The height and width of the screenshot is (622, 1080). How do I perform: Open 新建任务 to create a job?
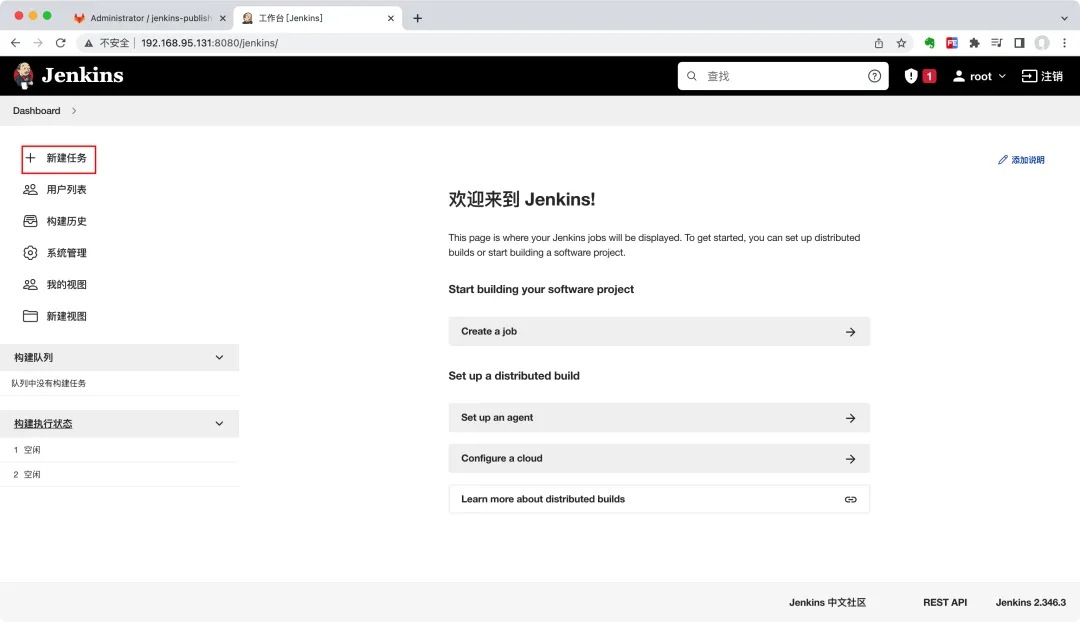tap(59, 158)
